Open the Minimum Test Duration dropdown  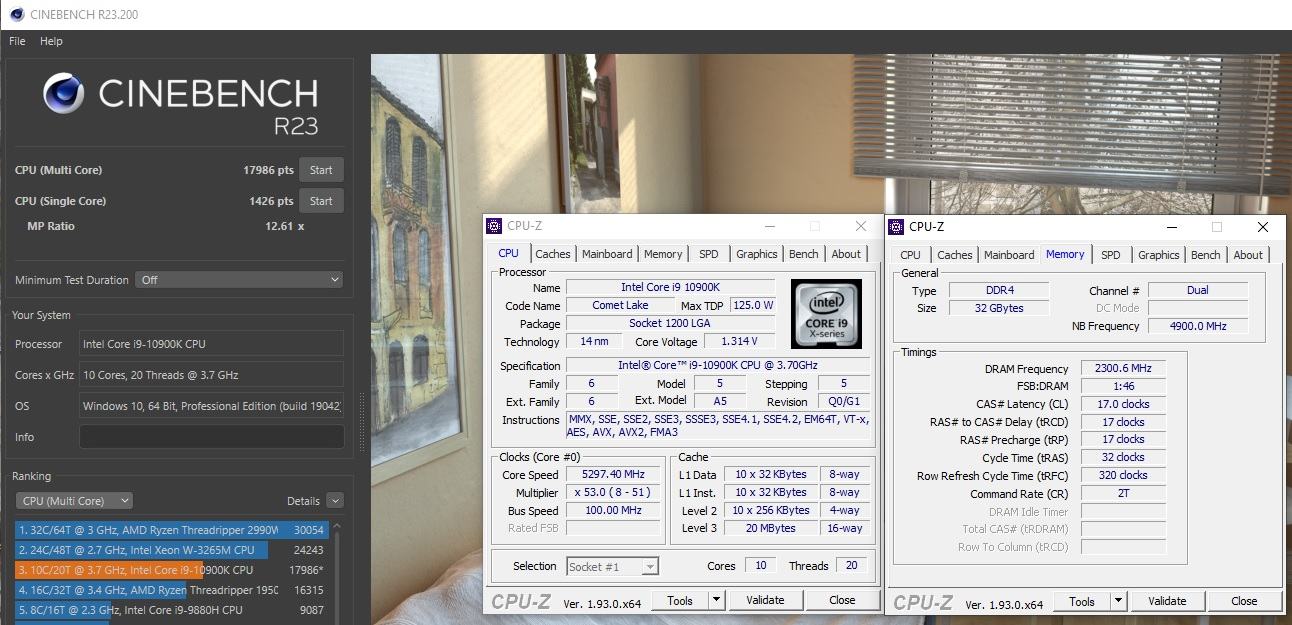pyautogui.click(x=239, y=280)
